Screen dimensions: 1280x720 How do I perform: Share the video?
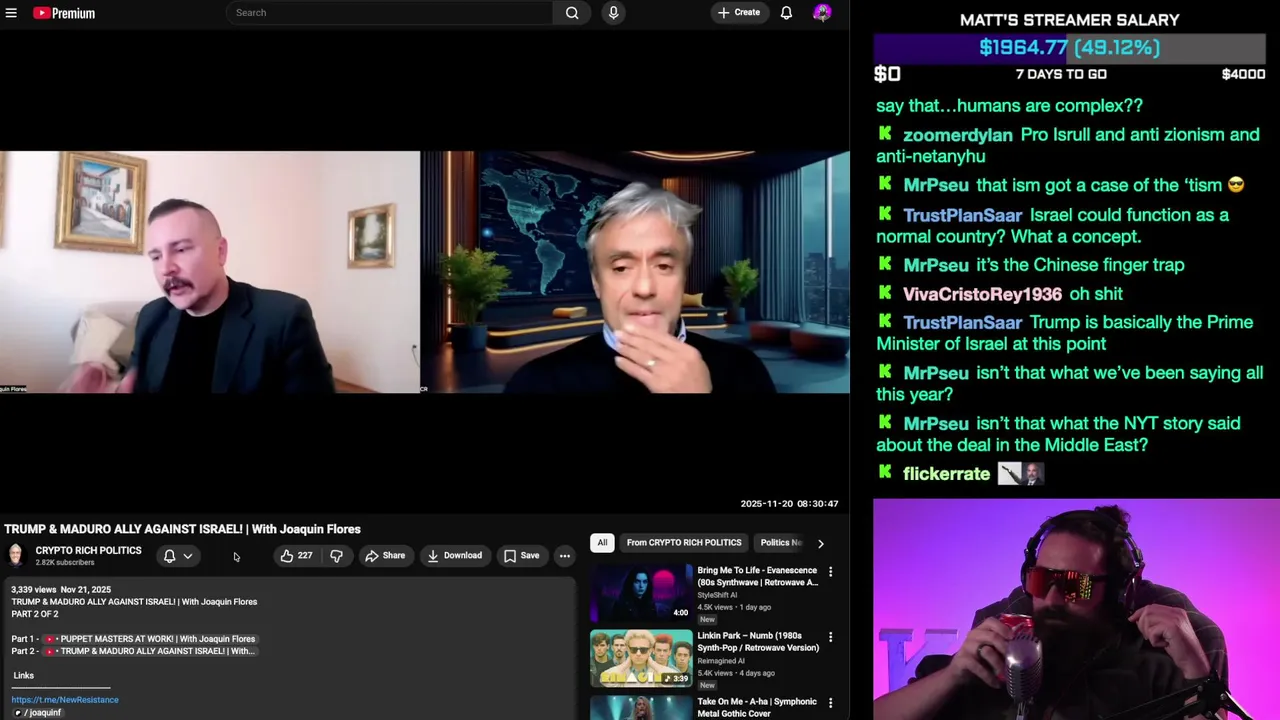(x=385, y=556)
